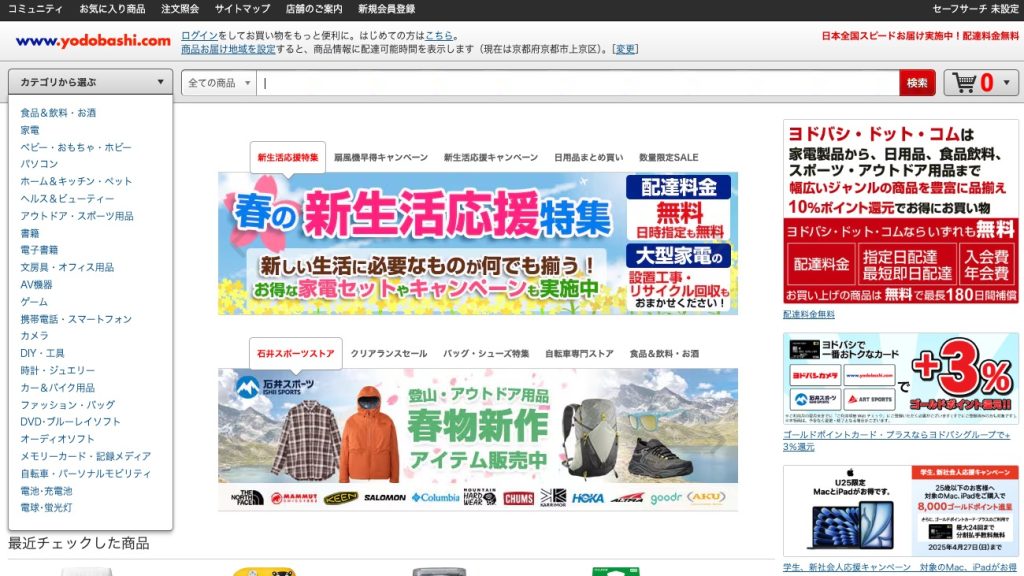Viewport: 1024px width, 576px height.
Task: Switch to 扇風機早得キャンペーン banner tab
Action: point(381,157)
